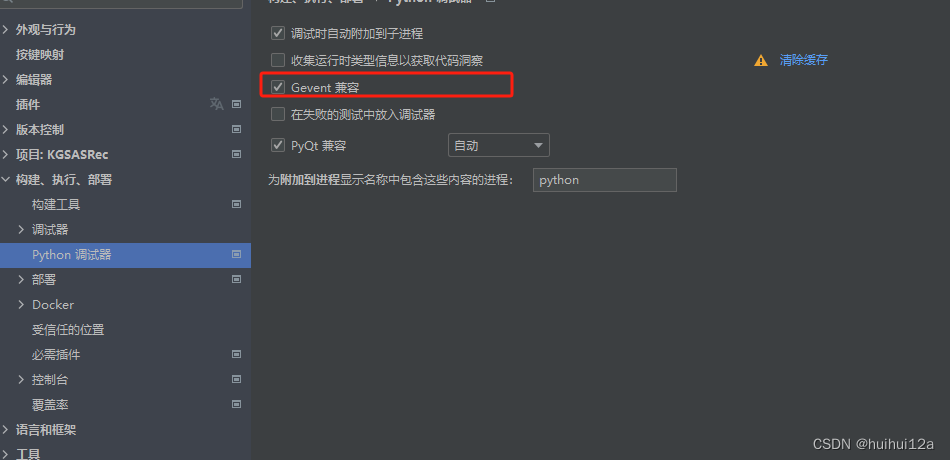Viewport: 950px width, 460px height.
Task: Collapse the 构建、执行、部署 section
Action: tap(5, 179)
